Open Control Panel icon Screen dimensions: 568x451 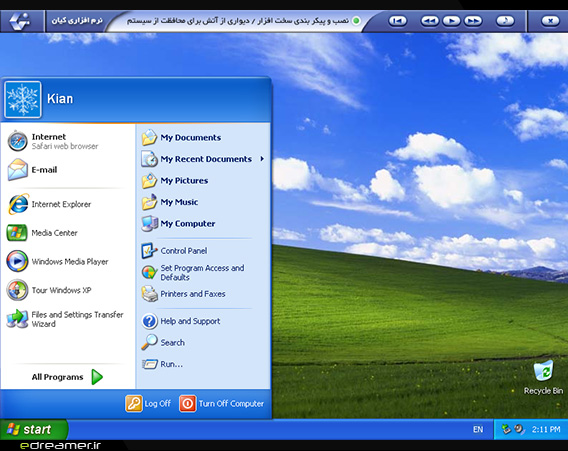click(x=149, y=251)
